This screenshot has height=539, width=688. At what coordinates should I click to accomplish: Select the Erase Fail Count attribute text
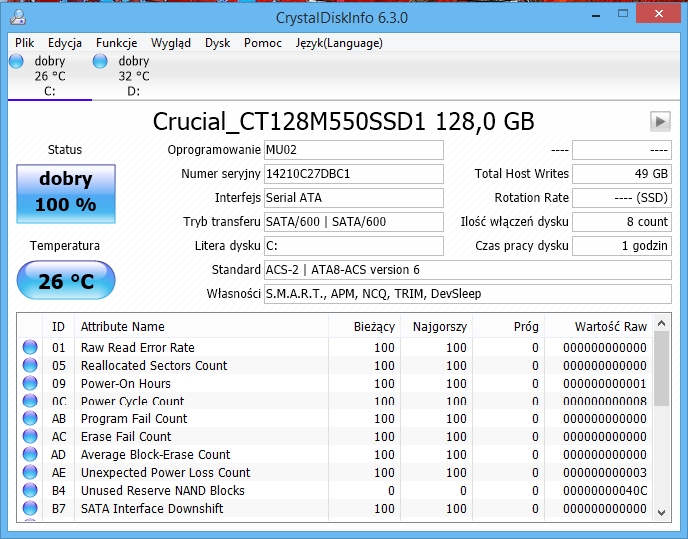click(x=126, y=437)
